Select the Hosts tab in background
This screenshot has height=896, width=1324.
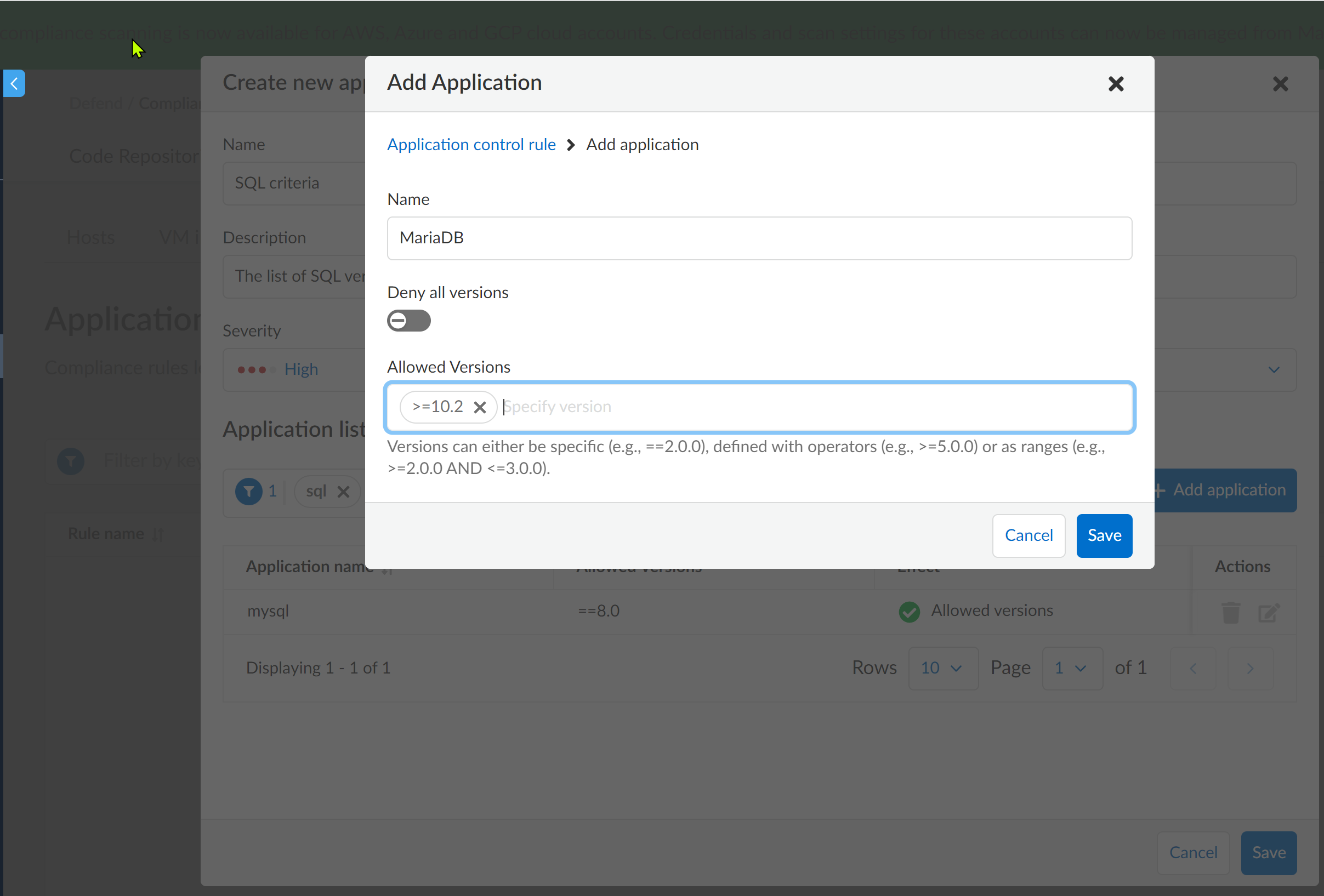click(x=90, y=237)
